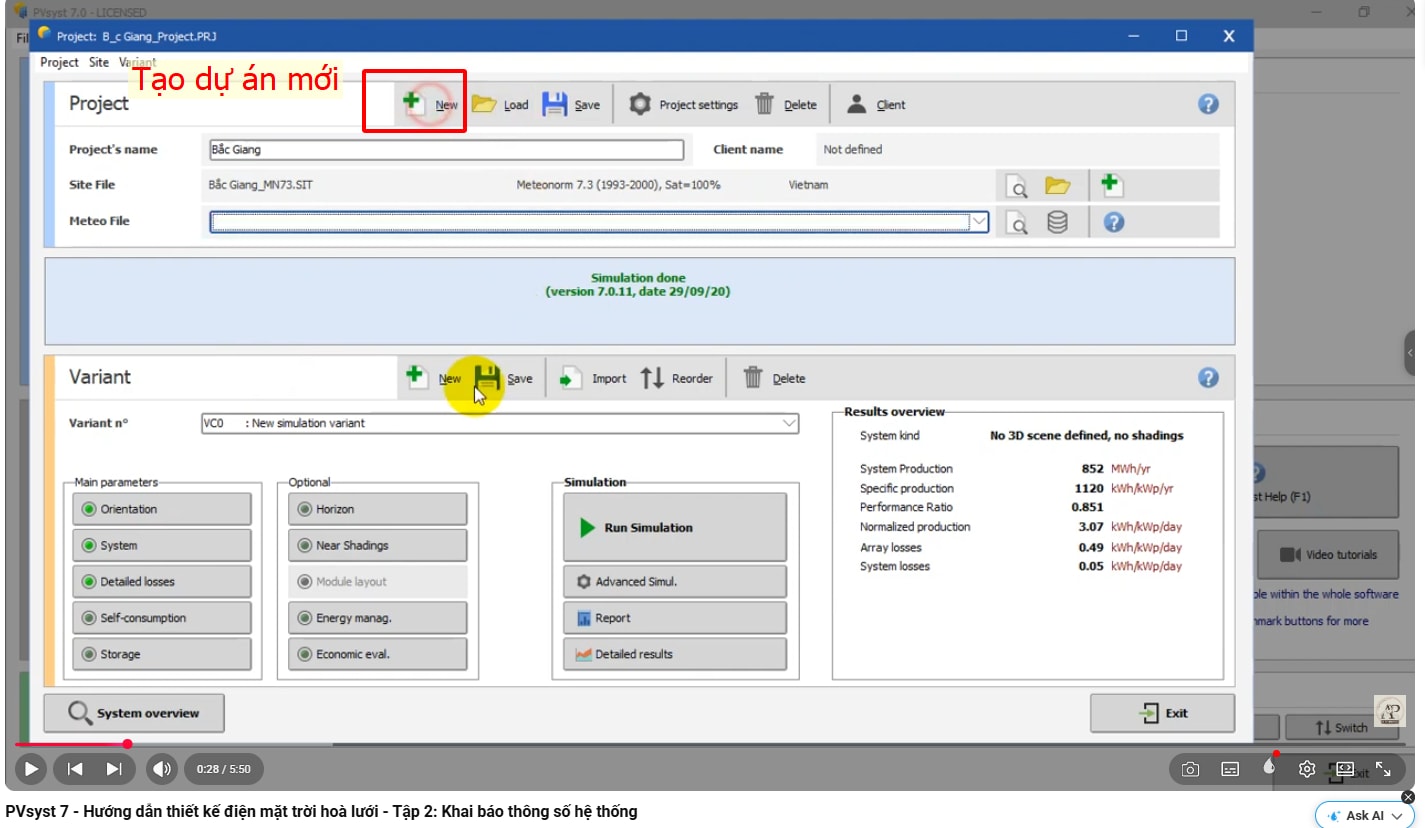Open help for the Project section
The height and width of the screenshot is (828, 1425).
coord(1208,104)
